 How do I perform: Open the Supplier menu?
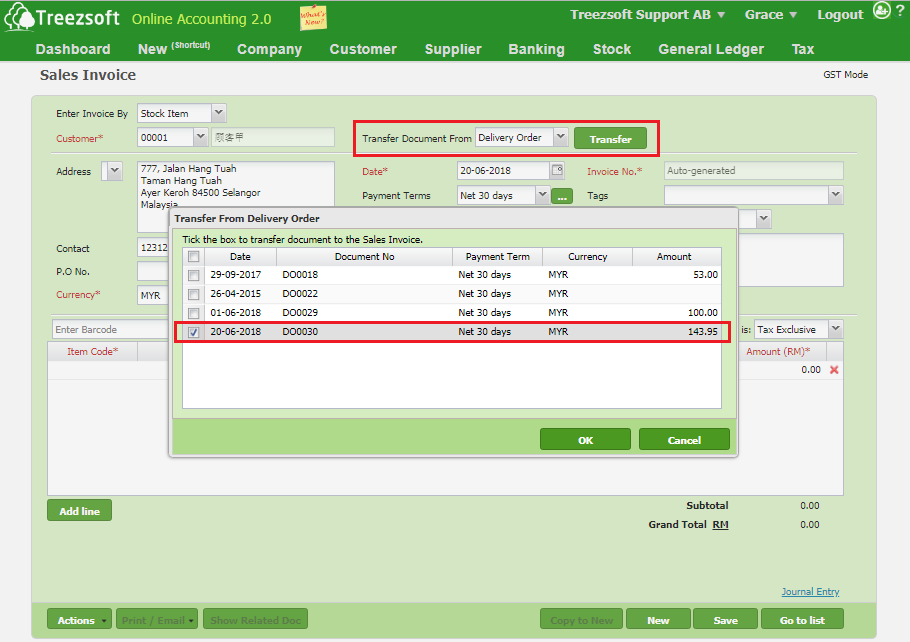click(453, 49)
